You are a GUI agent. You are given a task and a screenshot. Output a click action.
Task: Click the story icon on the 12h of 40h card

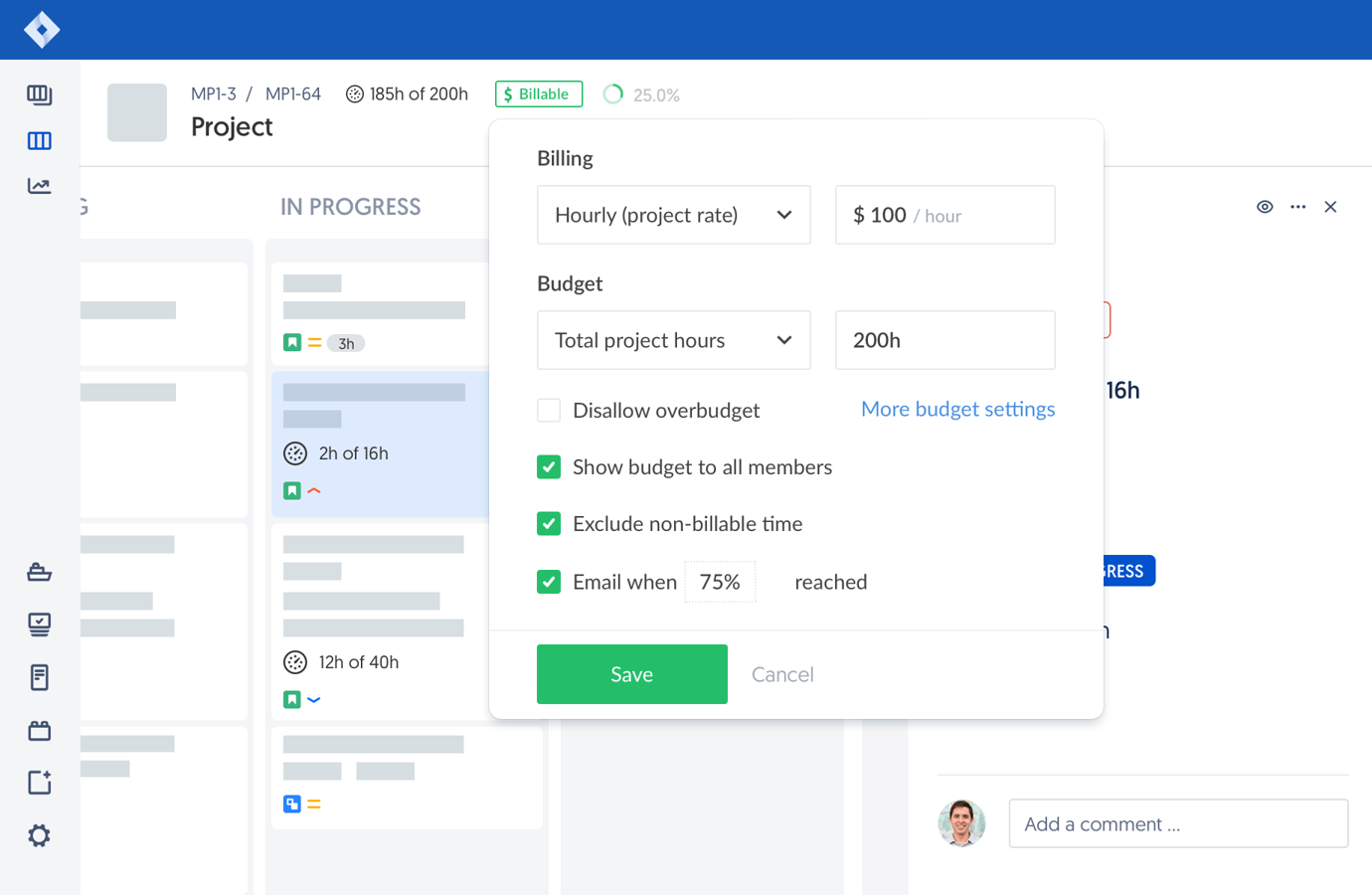click(x=292, y=699)
